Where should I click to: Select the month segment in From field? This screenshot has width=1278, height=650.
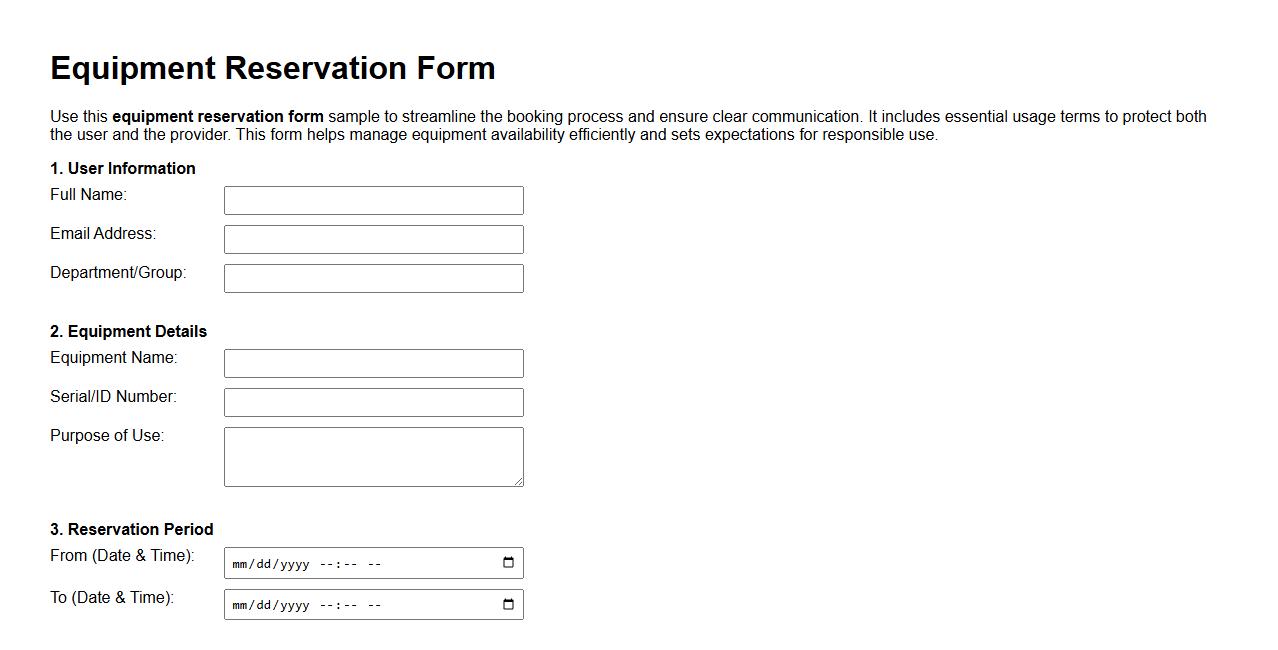pos(238,563)
